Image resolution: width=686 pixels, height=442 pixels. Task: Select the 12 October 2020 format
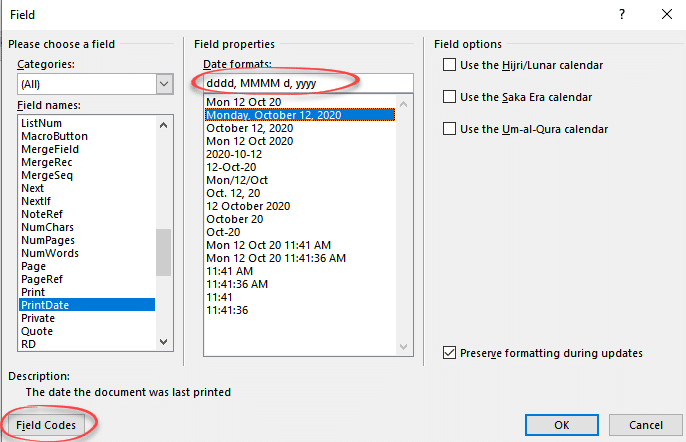point(248,206)
